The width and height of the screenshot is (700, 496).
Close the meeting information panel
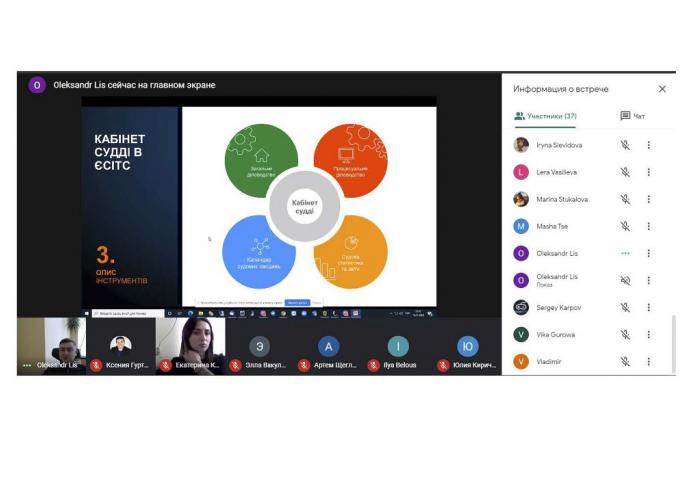(x=662, y=89)
